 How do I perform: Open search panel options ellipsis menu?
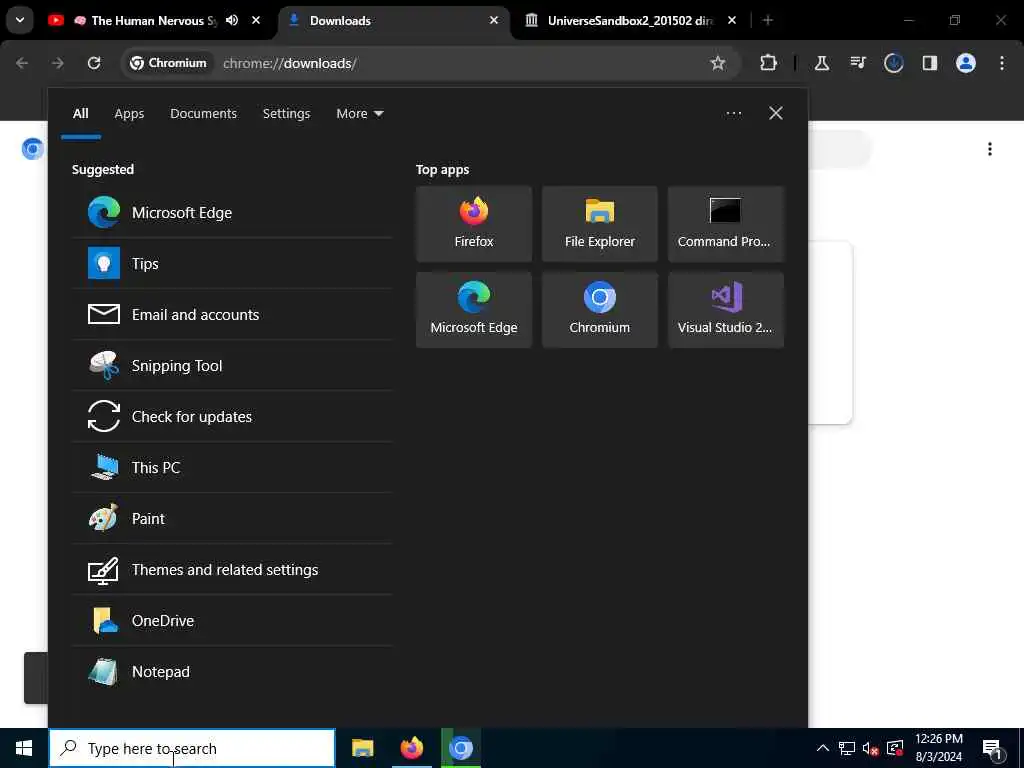[x=733, y=114]
